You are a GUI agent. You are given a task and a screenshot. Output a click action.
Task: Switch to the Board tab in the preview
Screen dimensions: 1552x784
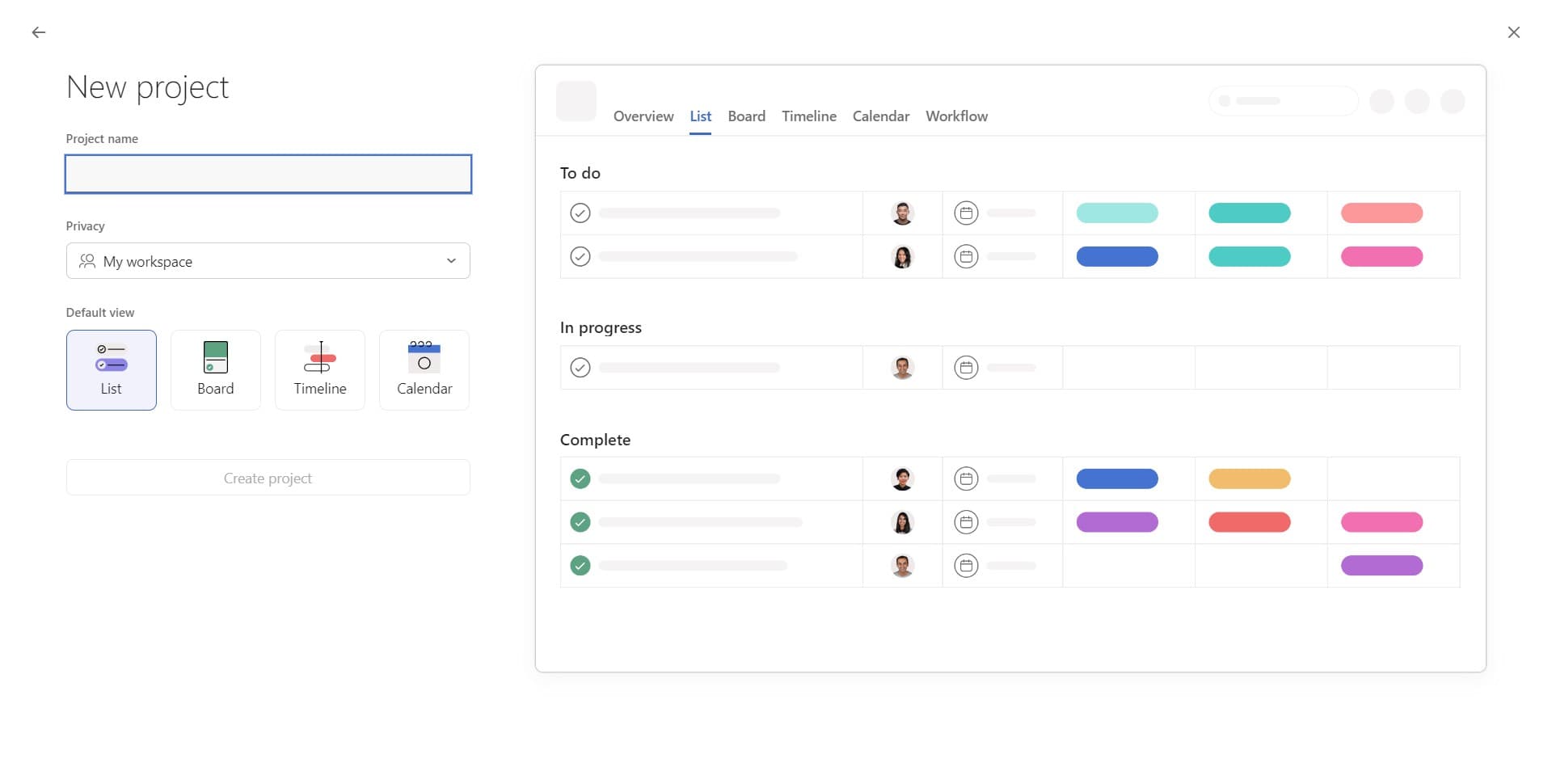coord(746,116)
